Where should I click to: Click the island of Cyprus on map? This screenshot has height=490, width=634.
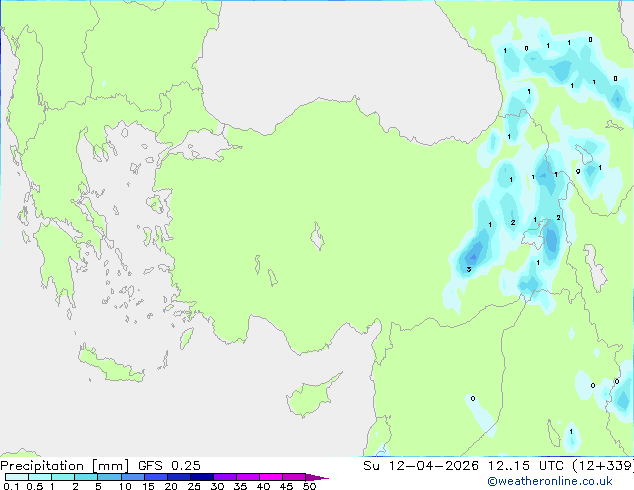pyautogui.click(x=311, y=396)
